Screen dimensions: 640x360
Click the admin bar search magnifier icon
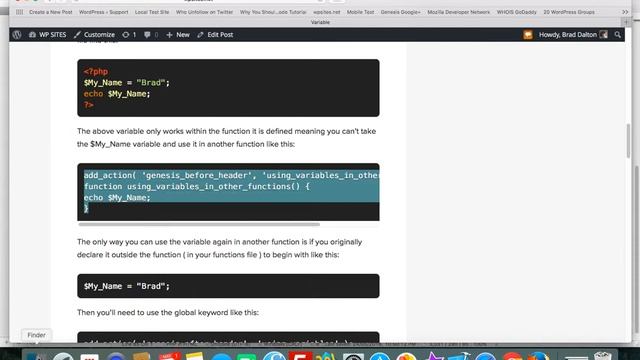coord(618,35)
